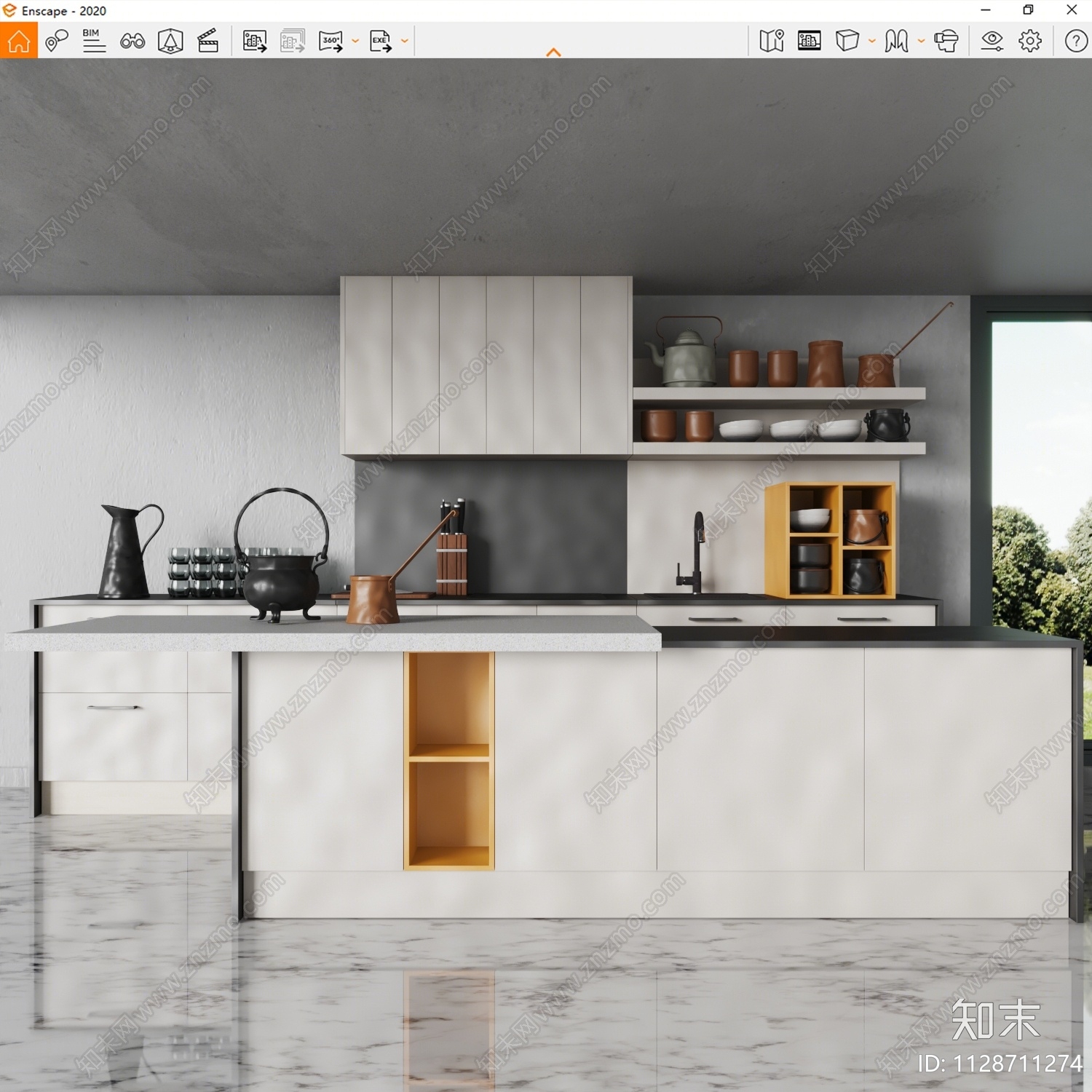1092x1092 pixels.
Task: Open the general settings gear
Action: (1030, 41)
